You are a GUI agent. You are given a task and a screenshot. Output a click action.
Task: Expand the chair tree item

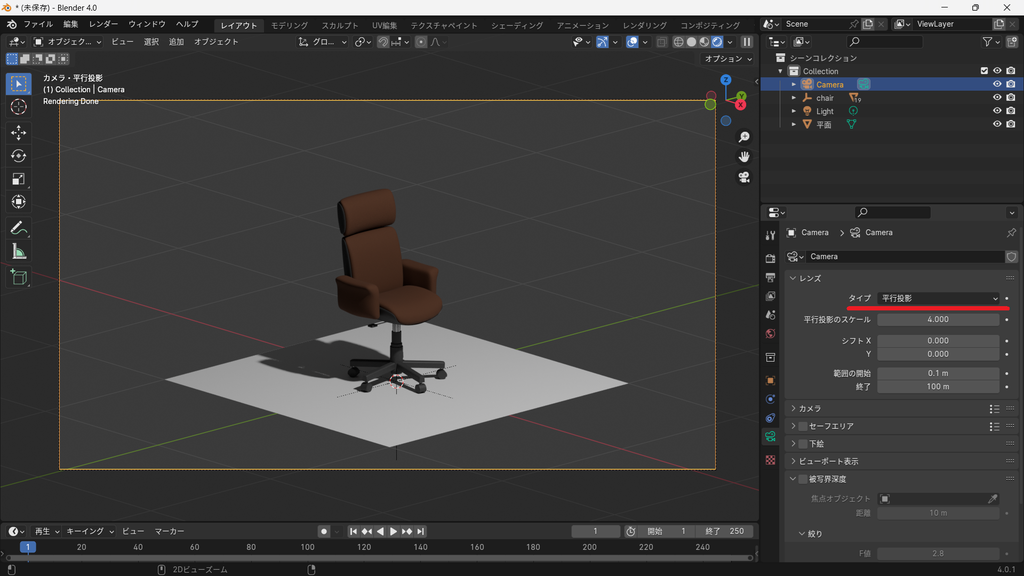[793, 98]
